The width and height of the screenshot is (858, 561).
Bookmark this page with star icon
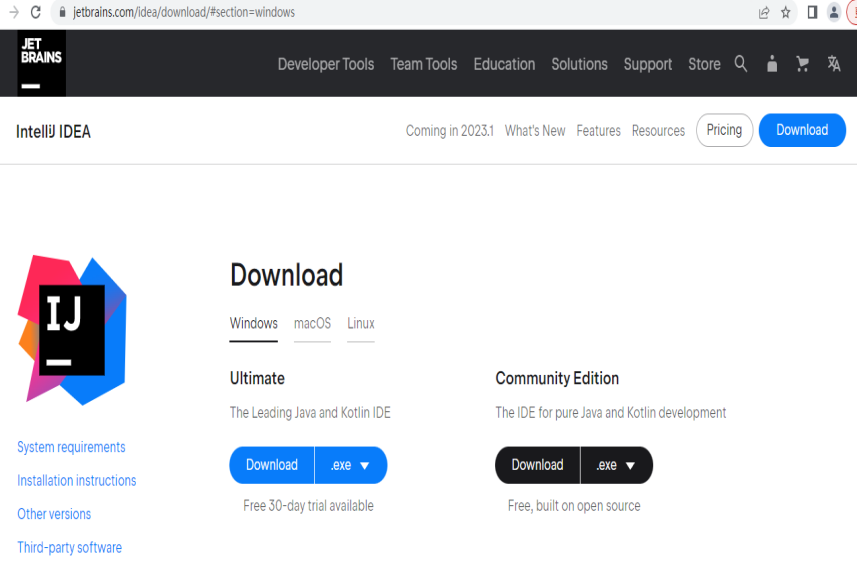click(786, 12)
